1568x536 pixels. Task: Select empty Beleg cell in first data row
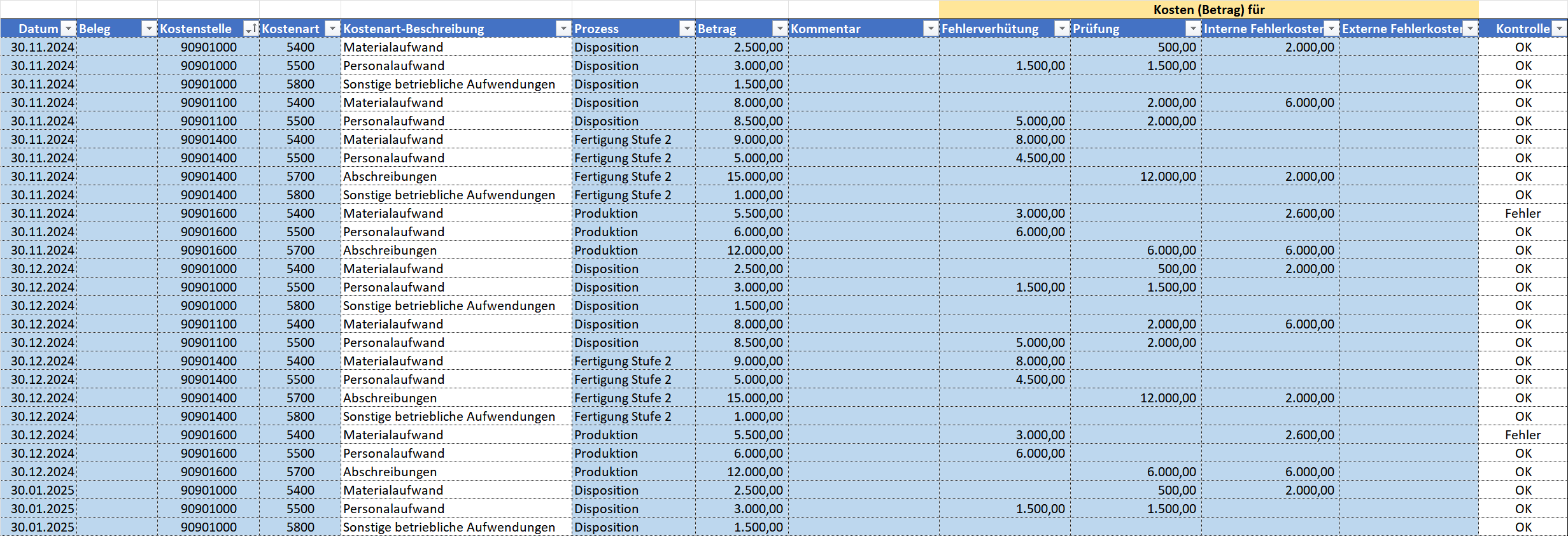point(117,47)
